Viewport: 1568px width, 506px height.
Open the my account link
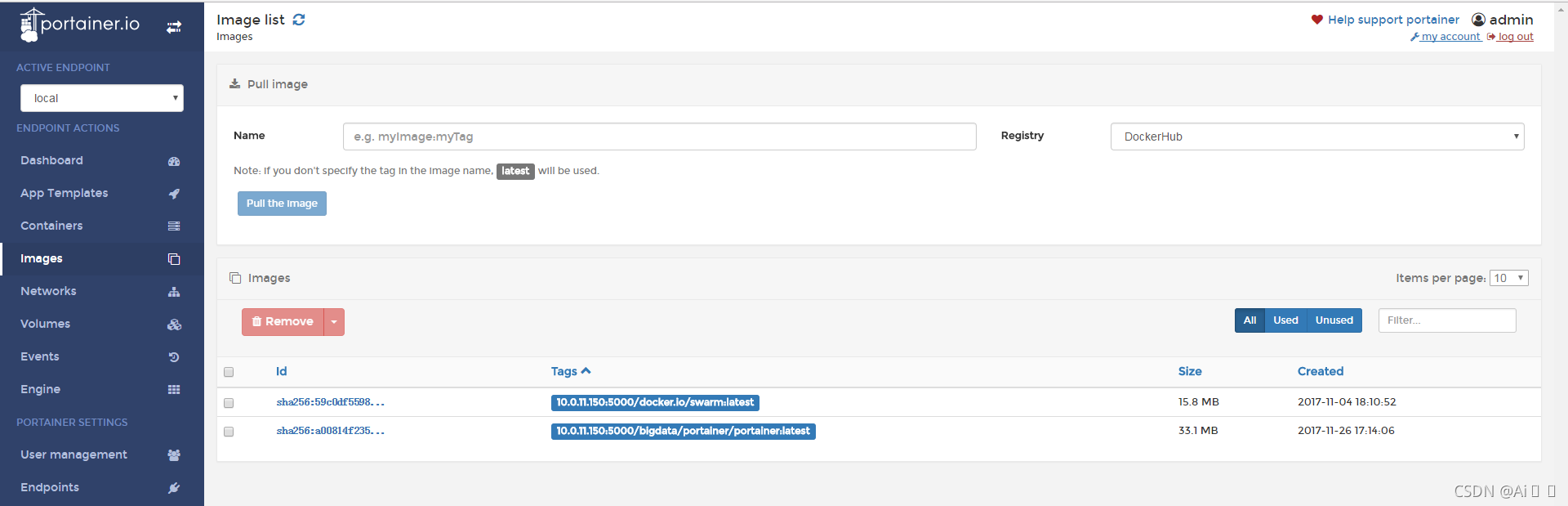pos(1445,37)
